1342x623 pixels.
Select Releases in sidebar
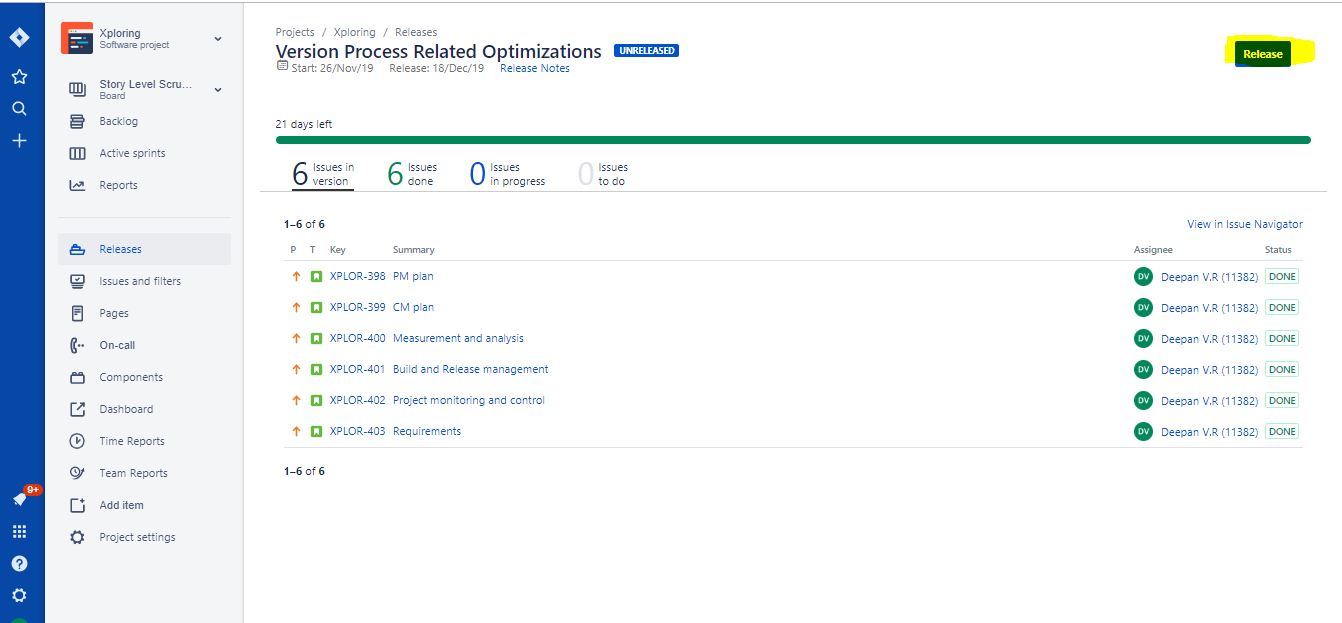(x=144, y=249)
